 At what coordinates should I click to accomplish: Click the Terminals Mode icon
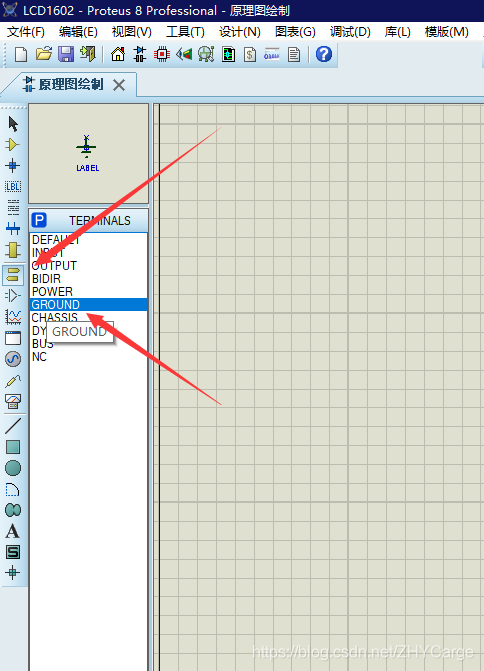coord(13,274)
